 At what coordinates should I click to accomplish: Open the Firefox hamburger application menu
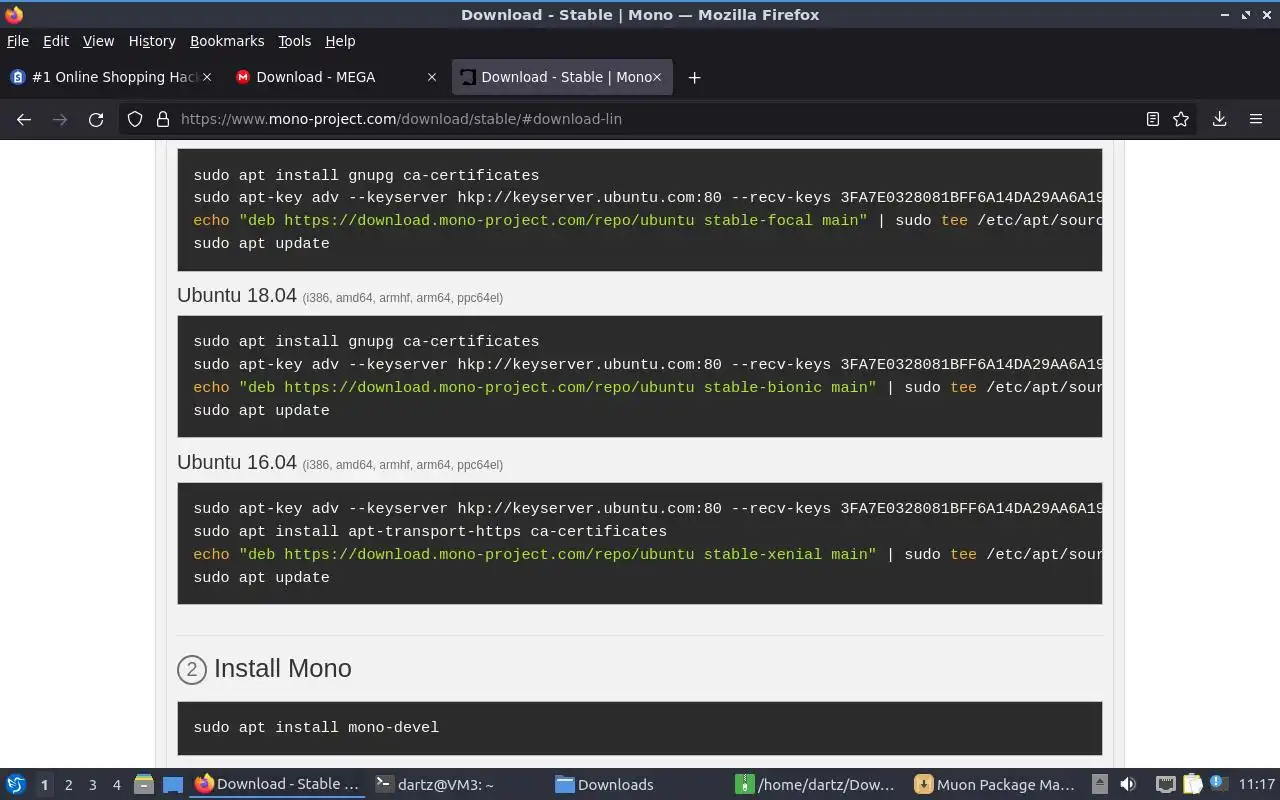pyautogui.click(x=1256, y=119)
